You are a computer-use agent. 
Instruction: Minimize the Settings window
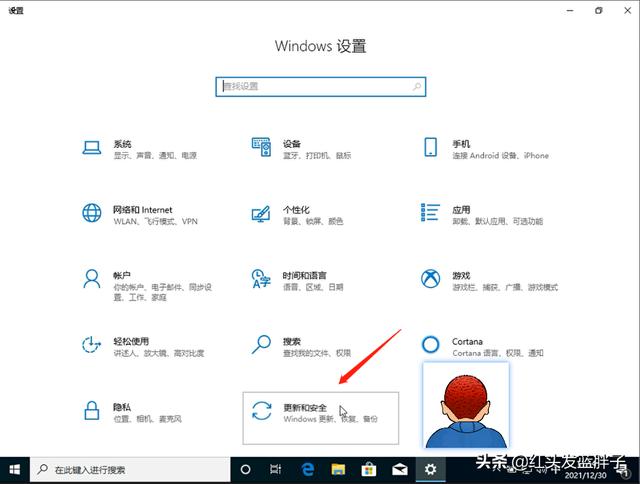click(x=570, y=11)
